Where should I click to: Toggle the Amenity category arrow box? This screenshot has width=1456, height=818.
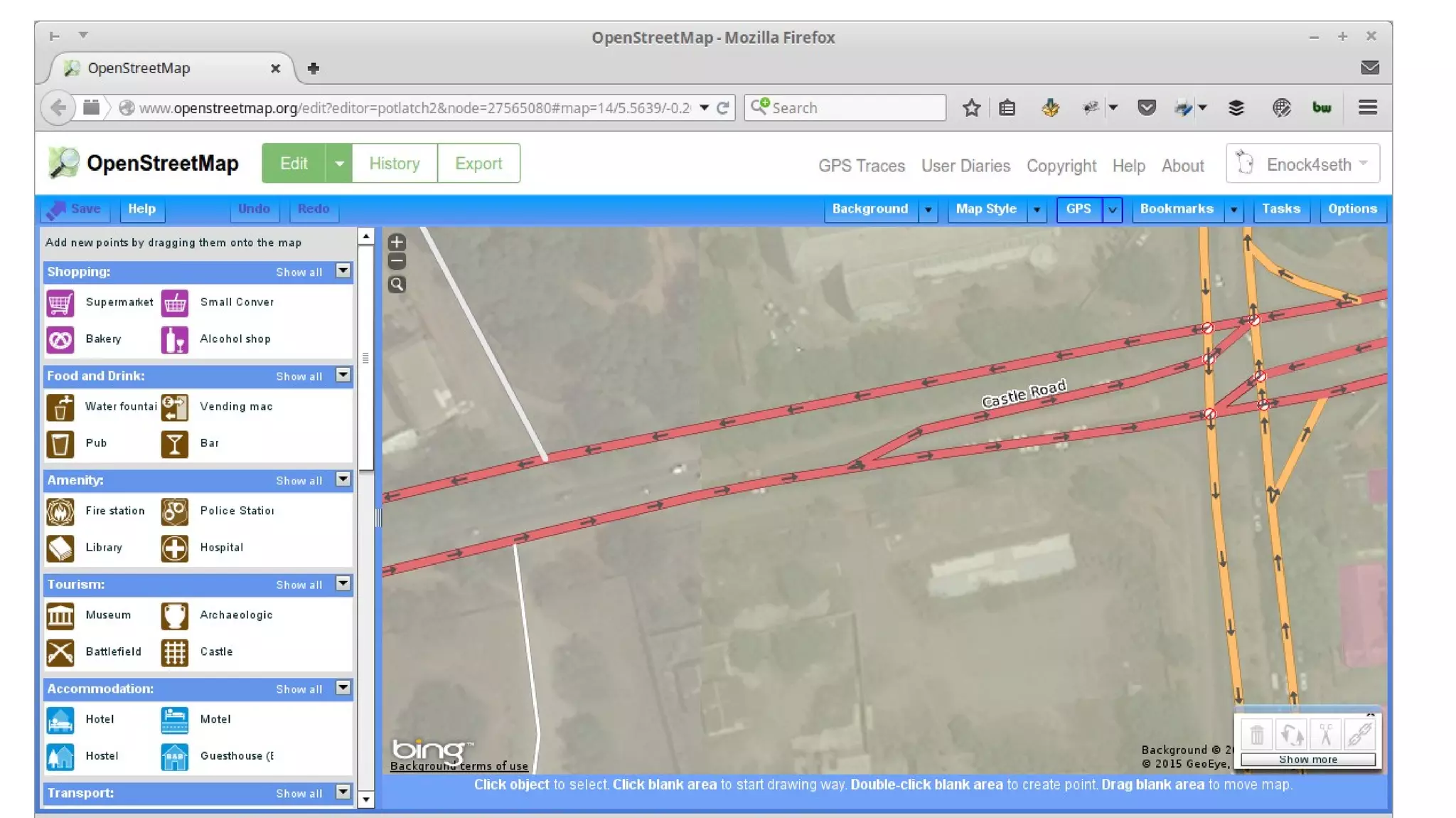pos(343,479)
